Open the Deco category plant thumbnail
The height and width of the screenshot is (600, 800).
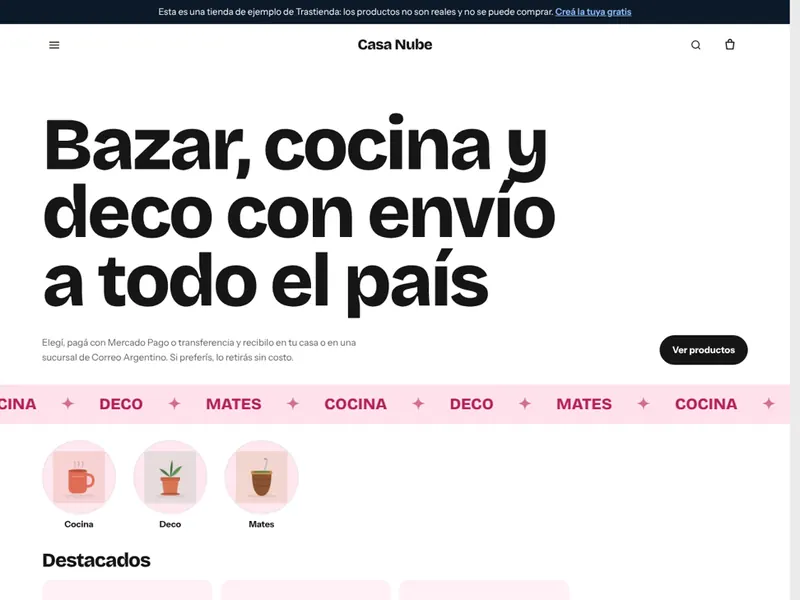click(170, 477)
